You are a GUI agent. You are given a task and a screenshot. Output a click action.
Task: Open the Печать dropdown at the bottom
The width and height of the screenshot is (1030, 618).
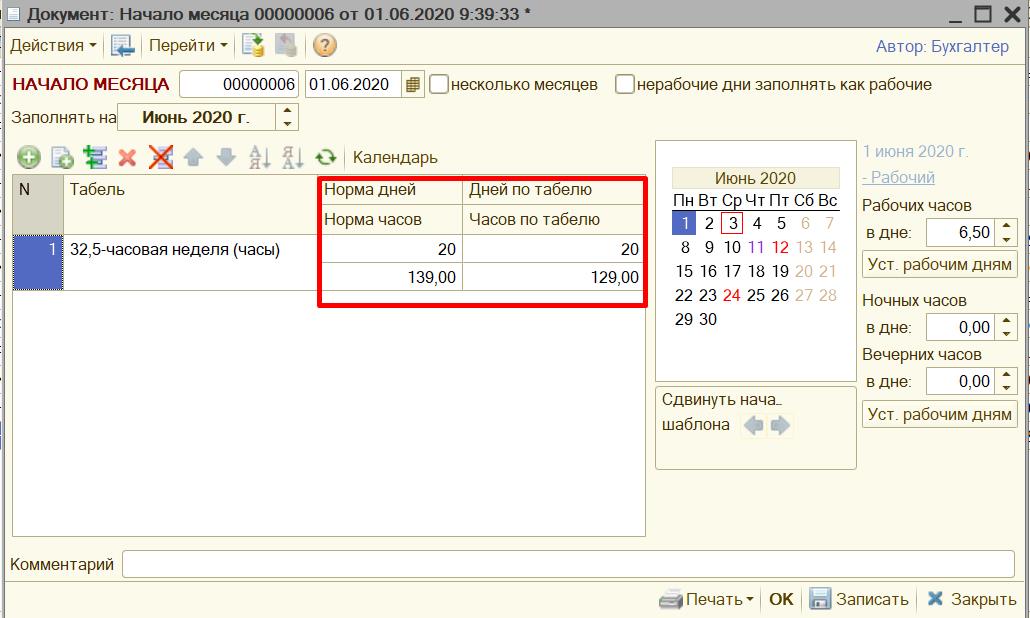[706, 599]
